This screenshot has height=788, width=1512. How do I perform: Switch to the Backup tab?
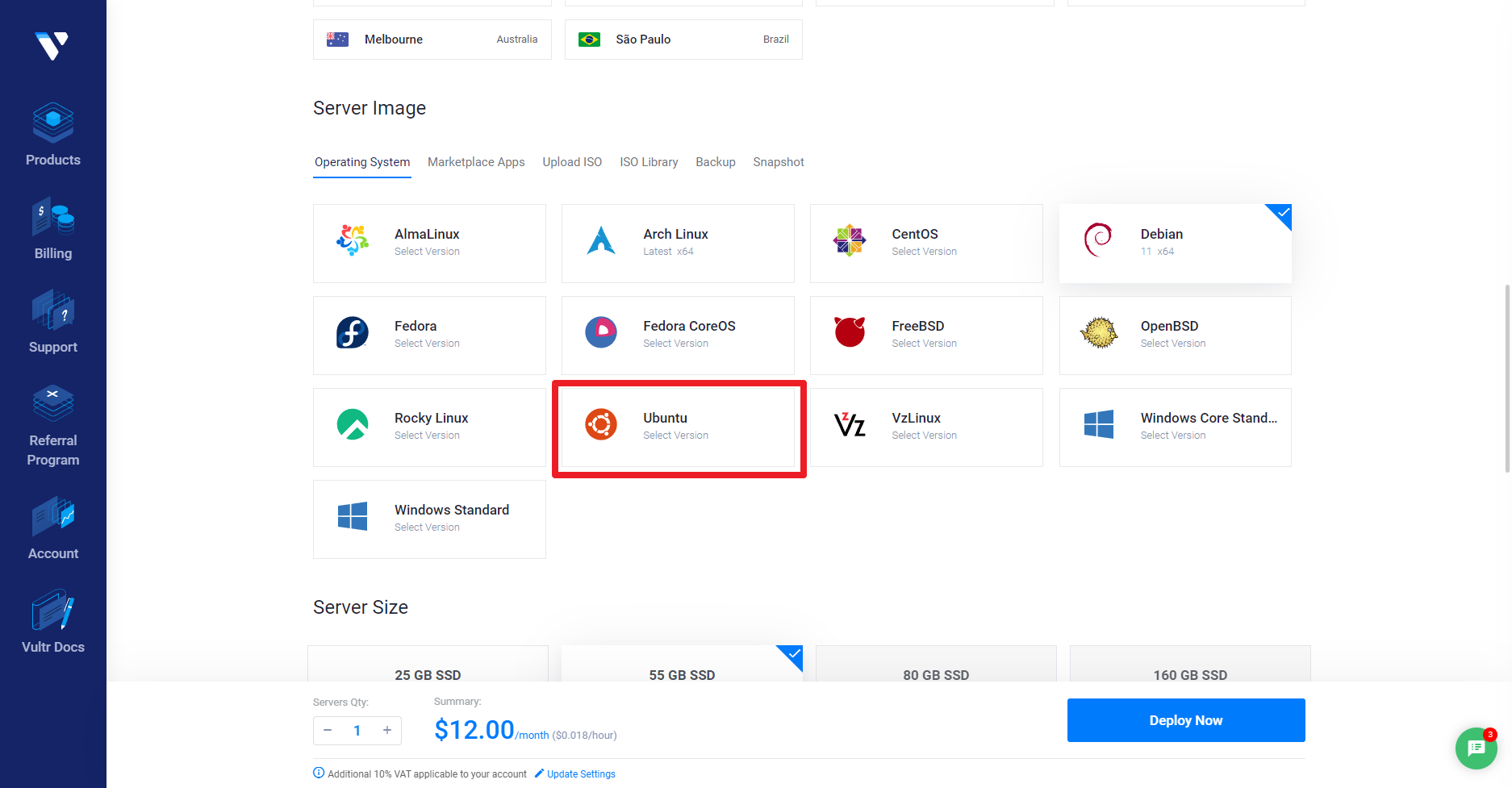pyautogui.click(x=716, y=162)
